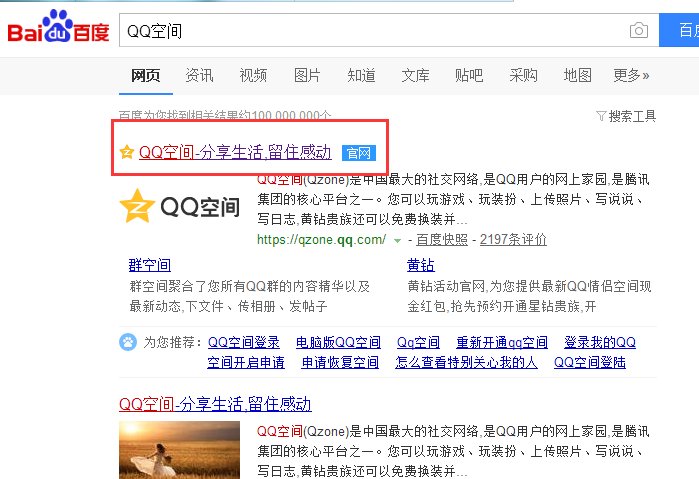Switch to the 资讯 tab

pyautogui.click(x=199, y=75)
